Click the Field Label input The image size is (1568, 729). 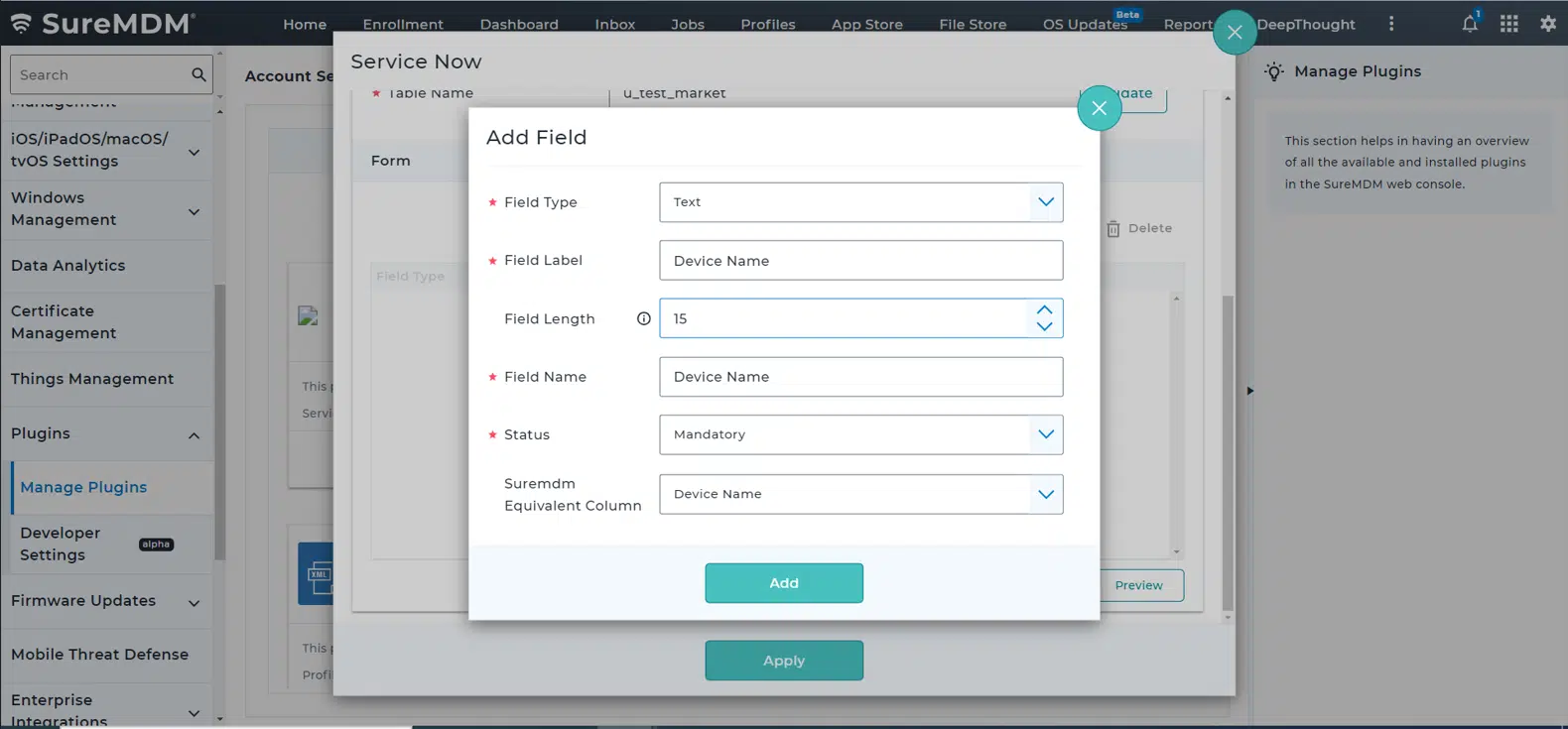pyautogui.click(x=860, y=261)
